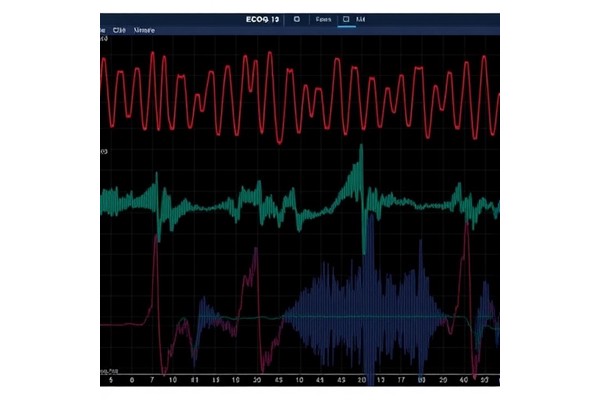Viewport: 600px width, 400px height.
Task: Click the channel label left of green trace
Action: (x=103, y=151)
